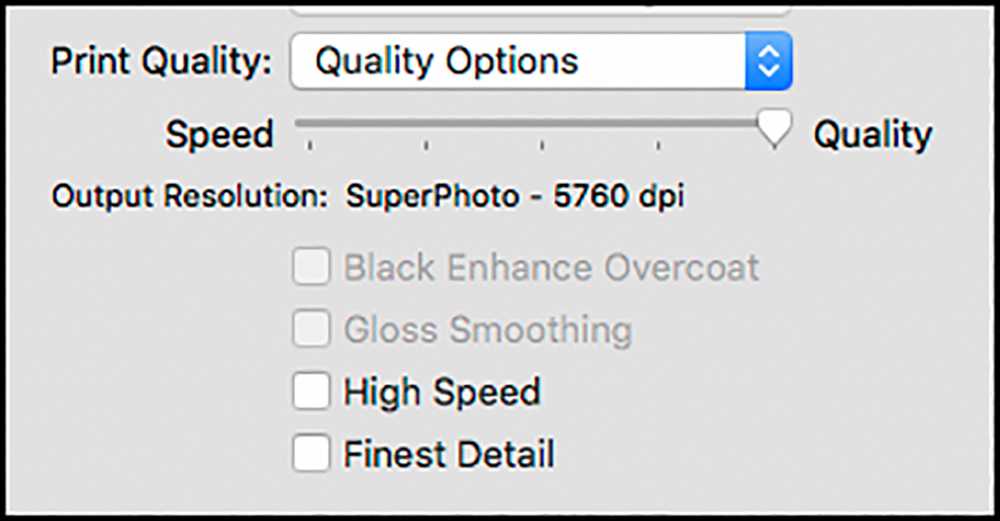Click the High Speed label text

[x=442, y=392]
